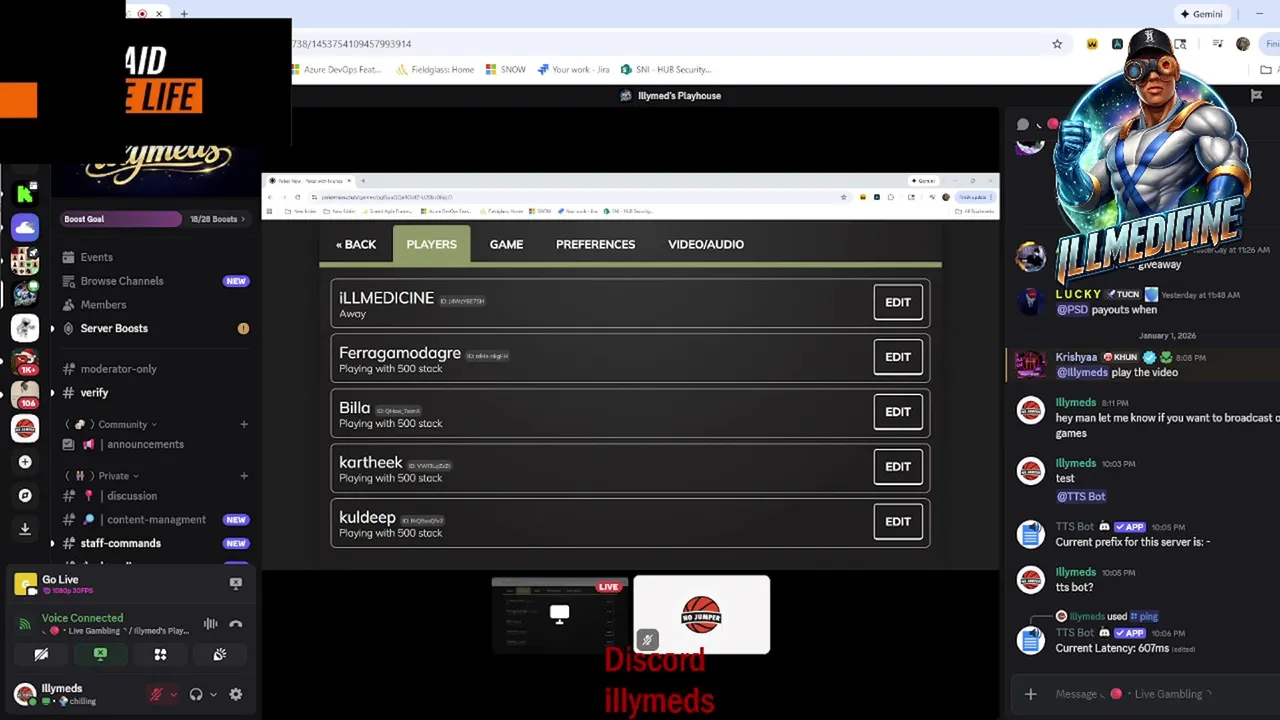Click the « Back tab
Viewport: 1280px width, 720px height.
click(356, 244)
